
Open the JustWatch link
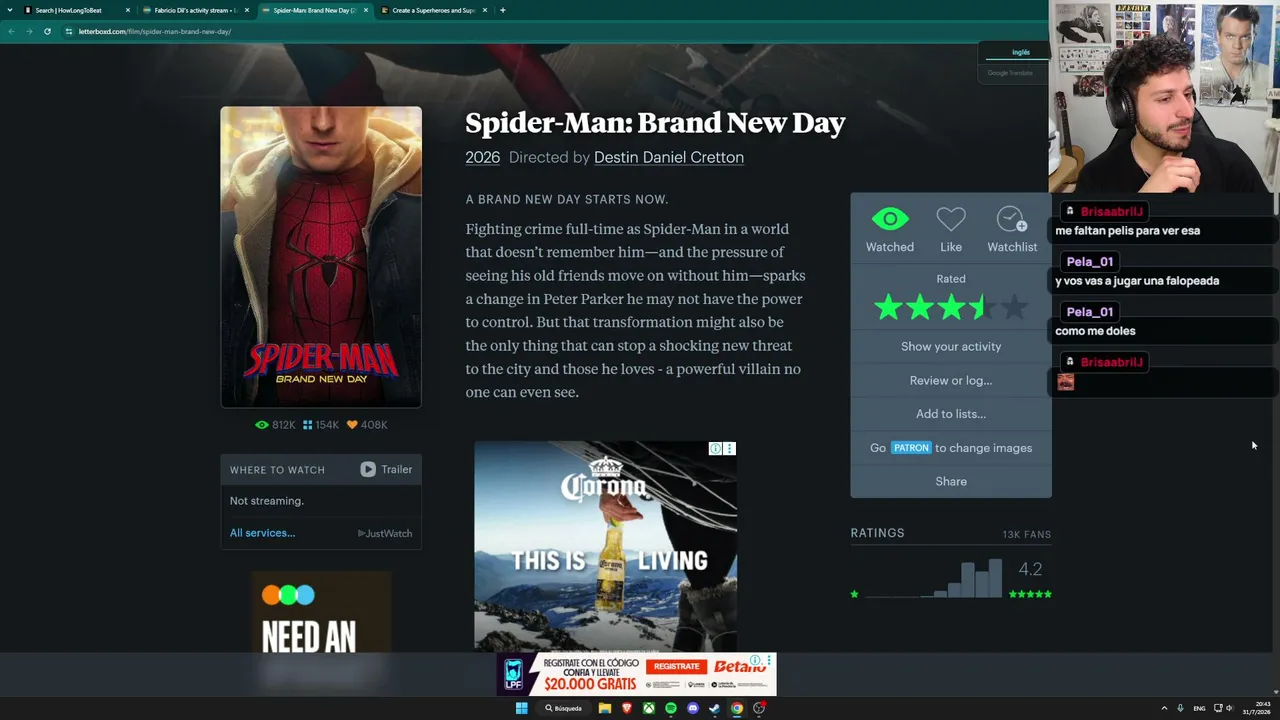click(385, 533)
